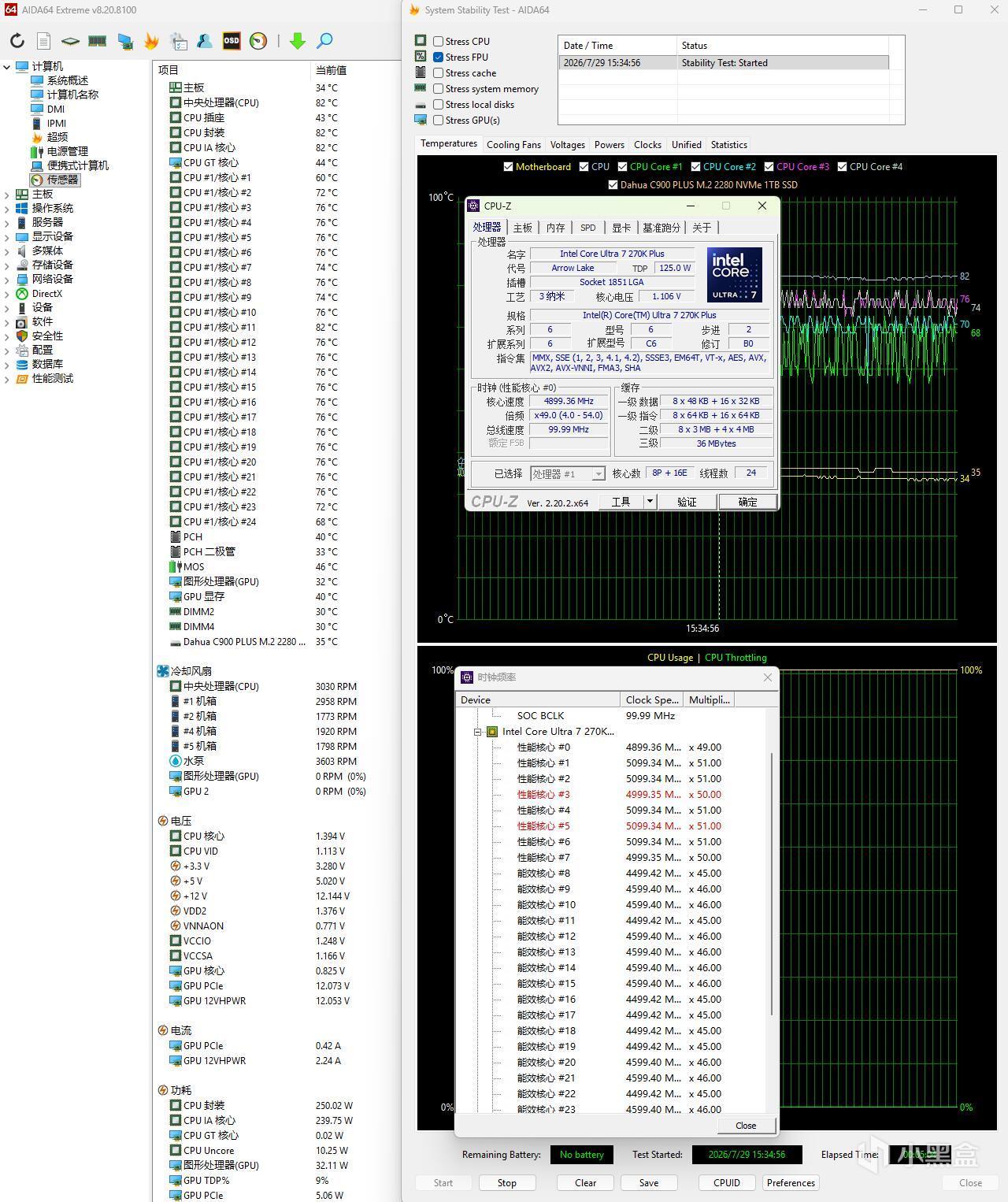Click the magnifier search icon in toolbar
This screenshot has height=1202, width=1008.
[x=324, y=41]
